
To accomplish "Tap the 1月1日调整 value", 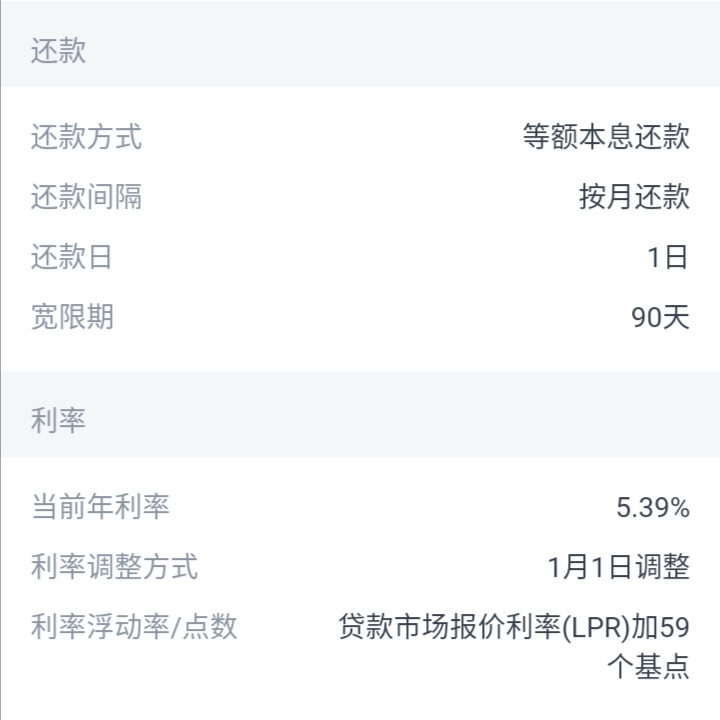I will click(x=619, y=567).
